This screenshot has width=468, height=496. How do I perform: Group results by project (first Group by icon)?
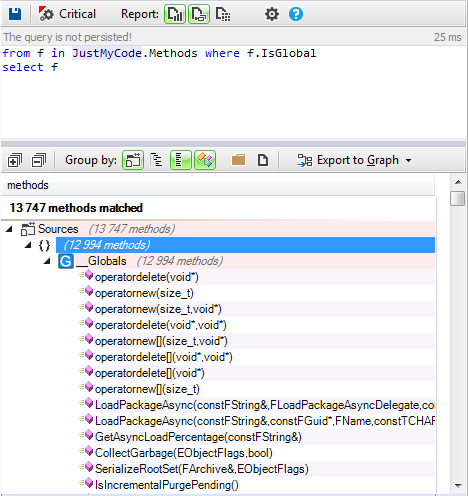click(x=133, y=160)
